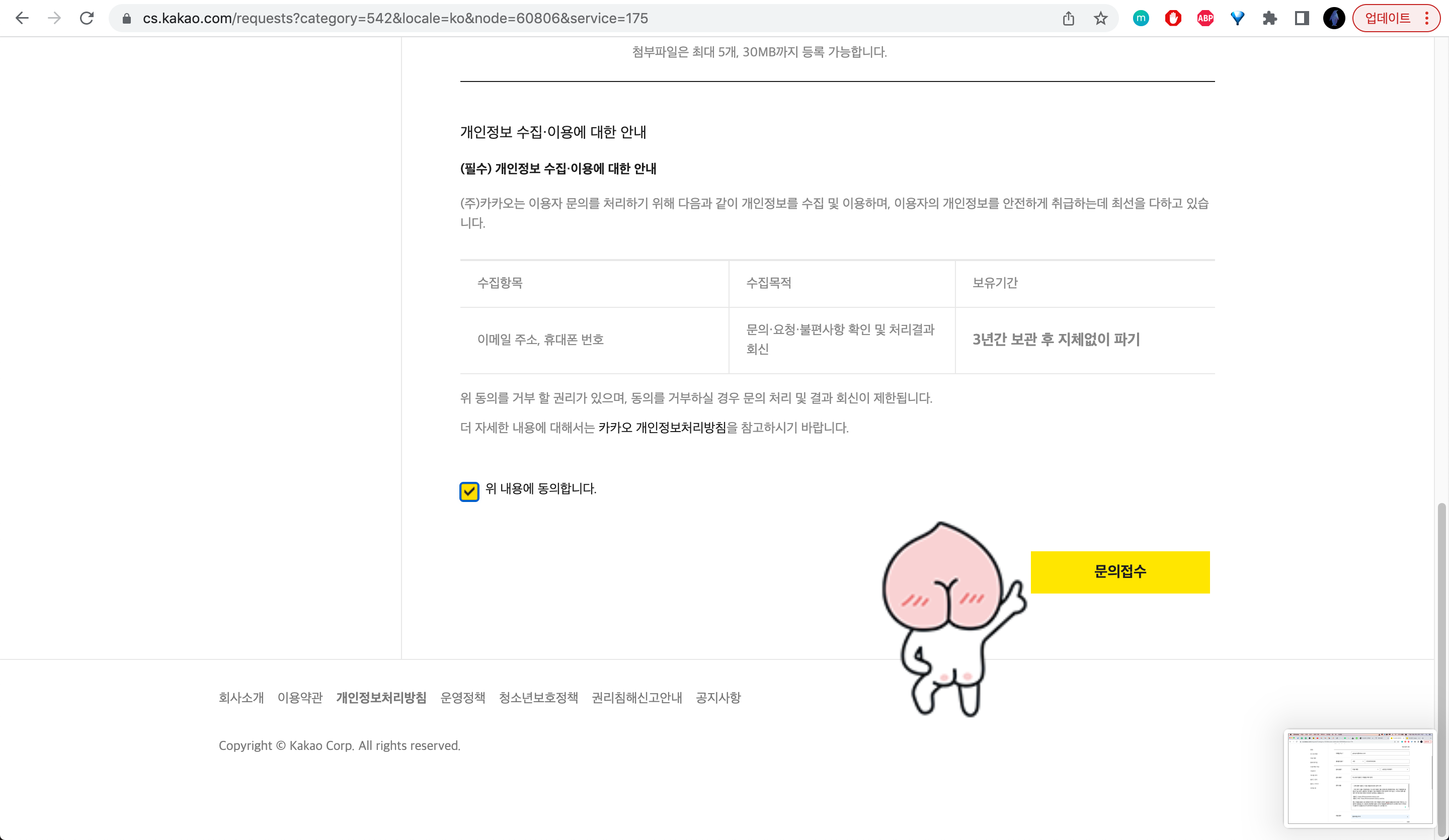The height and width of the screenshot is (840, 1449).
Task: Open the puzzle-piece extensions menu
Action: pyautogui.click(x=1269, y=19)
